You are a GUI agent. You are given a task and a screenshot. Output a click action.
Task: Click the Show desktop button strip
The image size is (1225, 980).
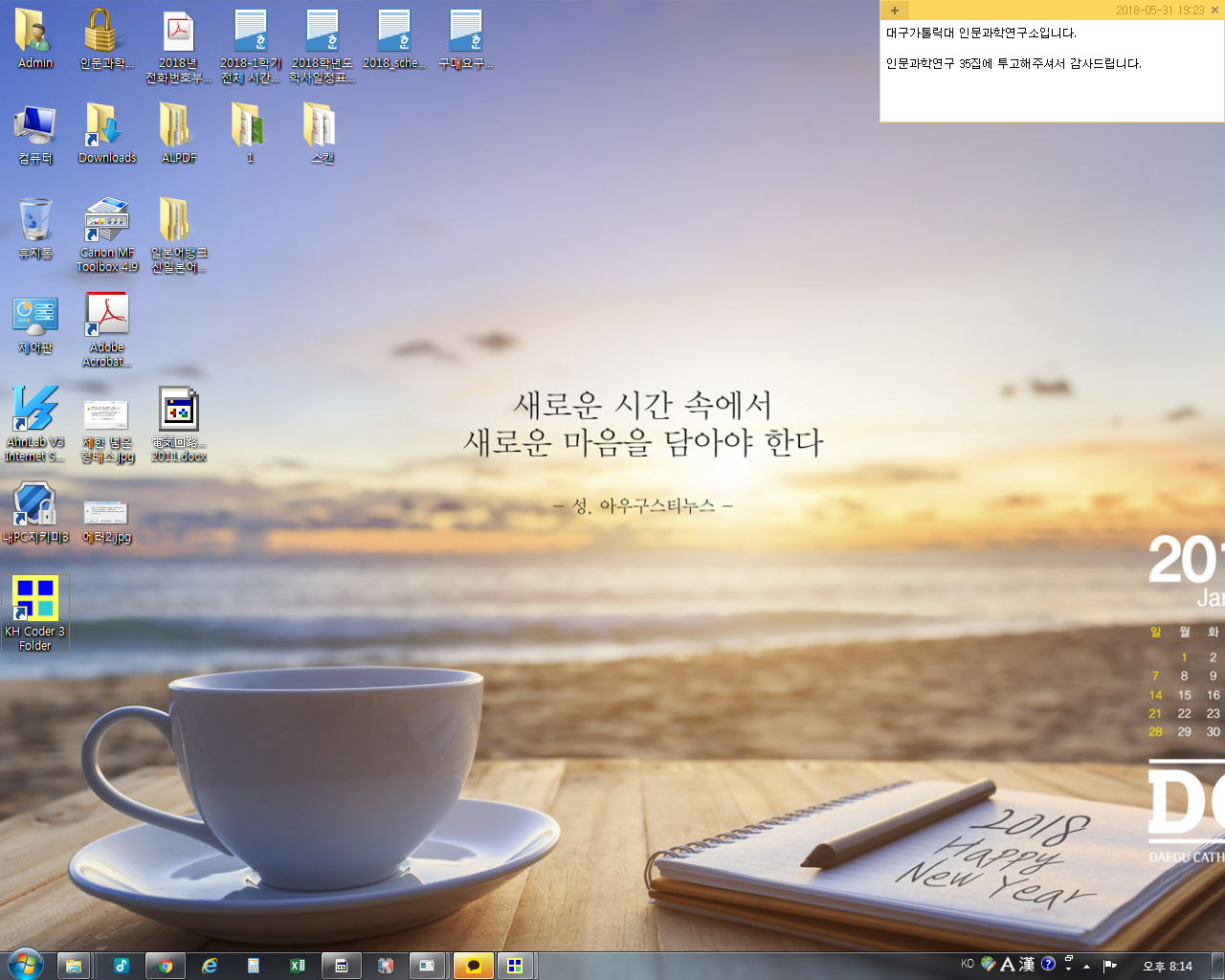(1218, 966)
